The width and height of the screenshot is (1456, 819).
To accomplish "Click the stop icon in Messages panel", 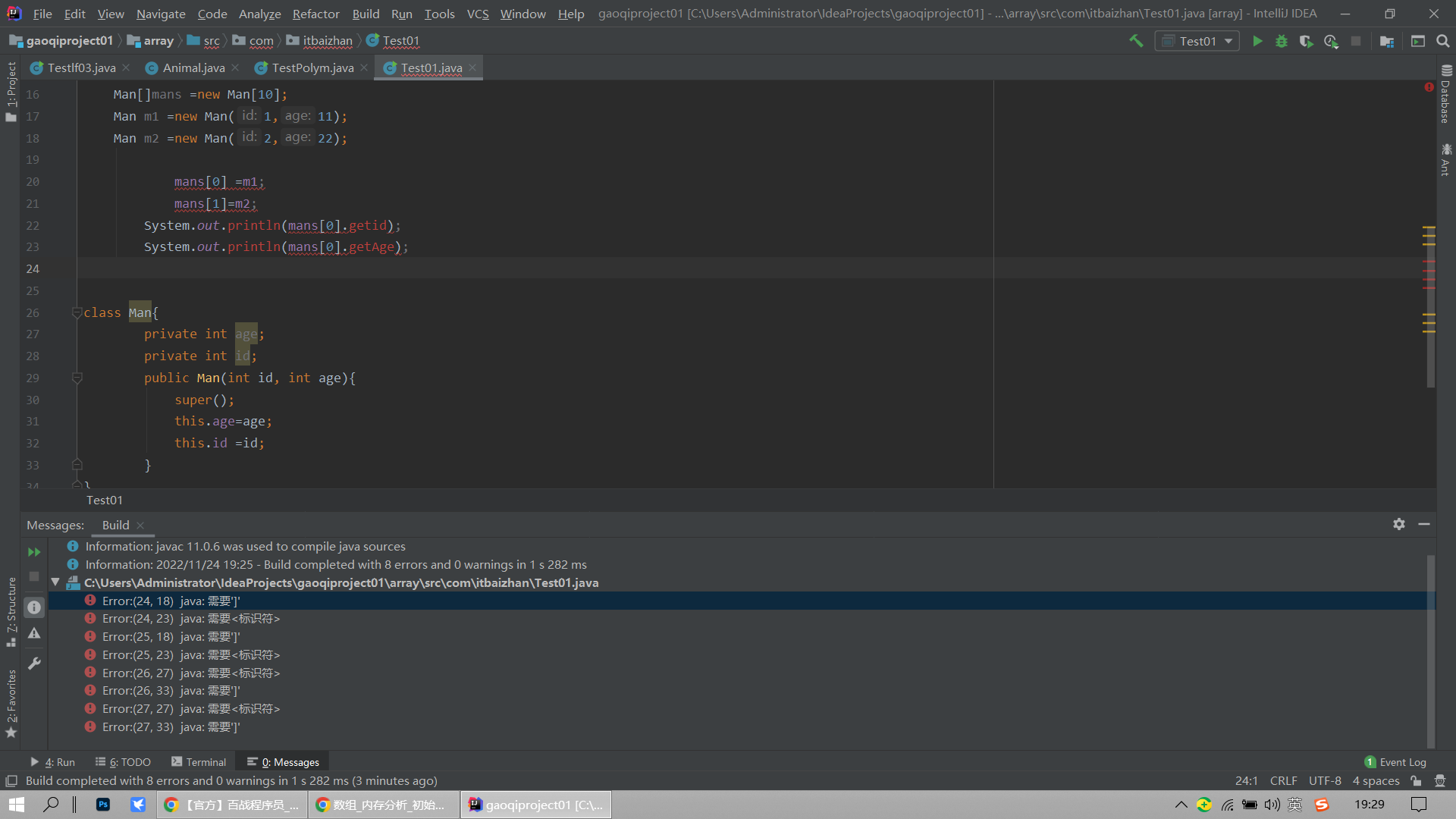I will (x=34, y=576).
